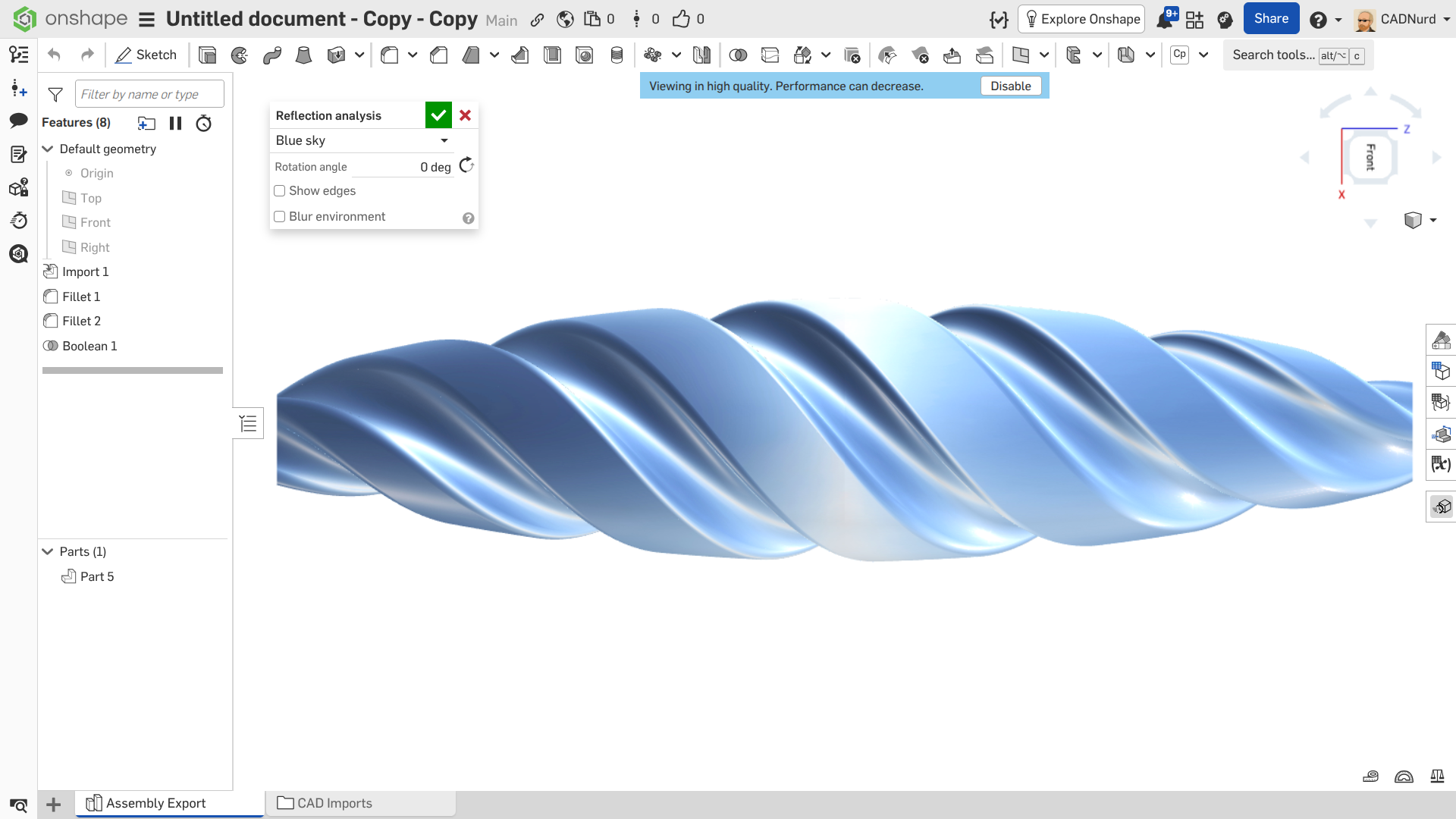Select the Revolve tool icon
Image resolution: width=1456 pixels, height=819 pixels.
[x=240, y=55]
